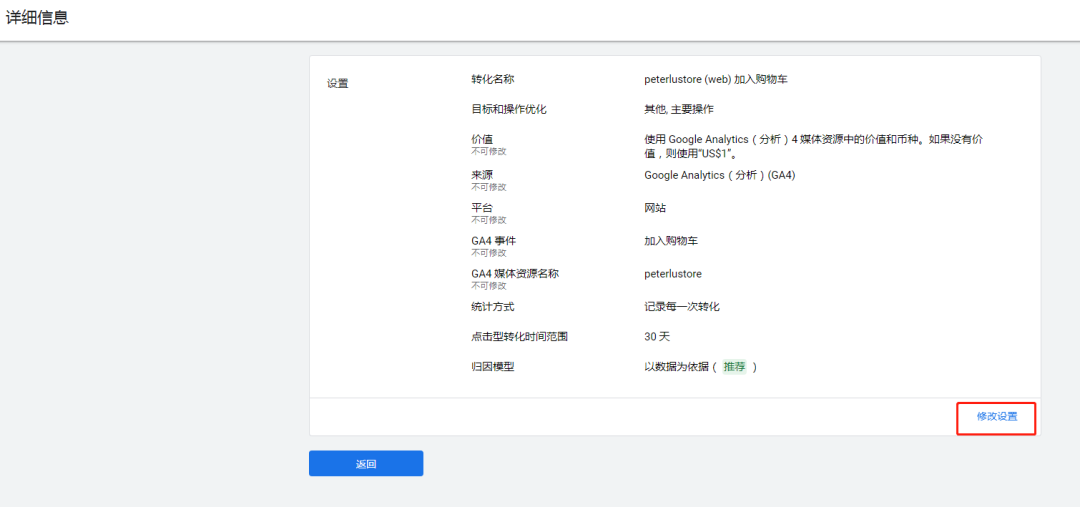Select the 详细信息 page heading
The image size is (1080, 507).
[38, 18]
